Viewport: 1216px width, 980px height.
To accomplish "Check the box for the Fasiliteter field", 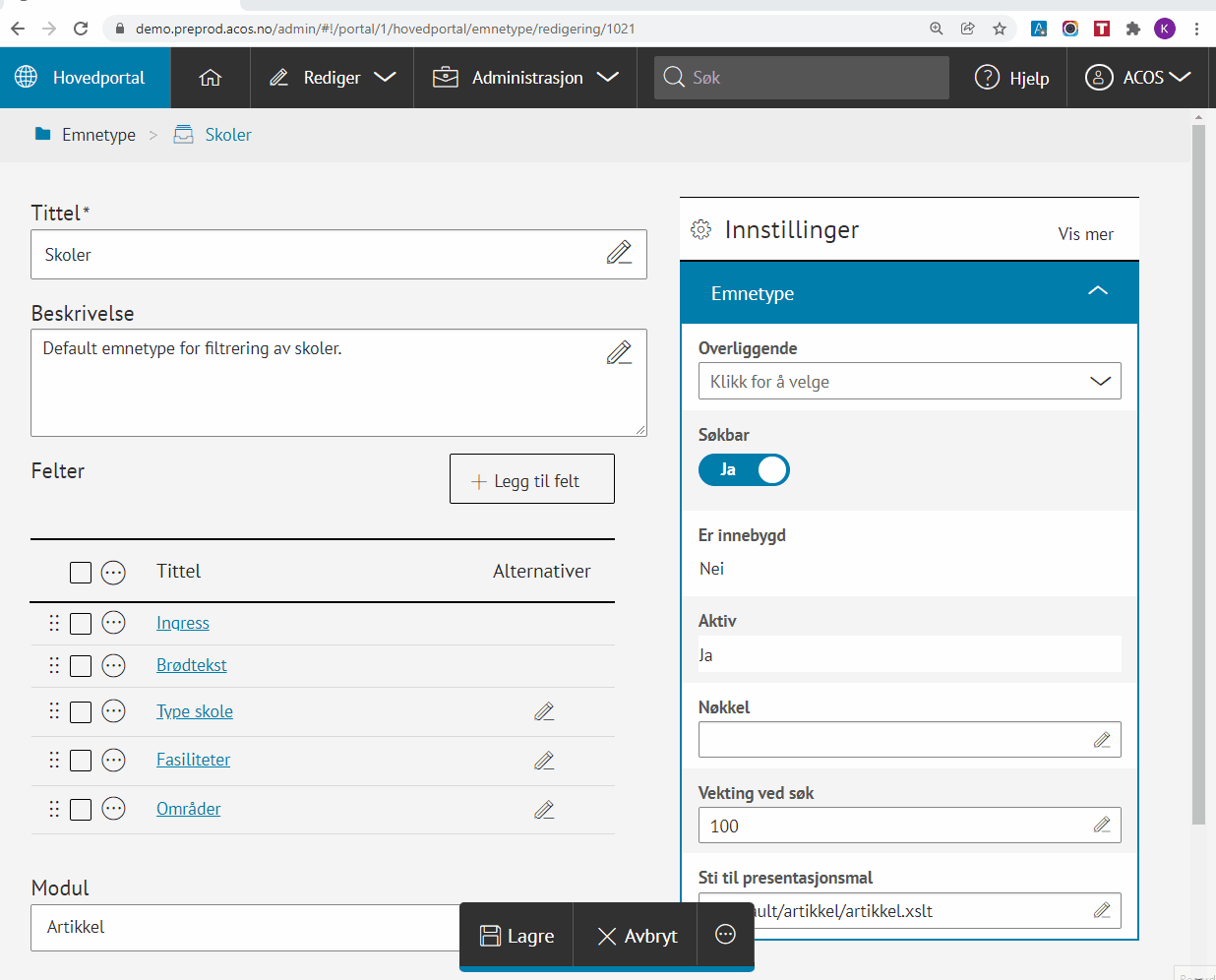I will pyautogui.click(x=81, y=761).
